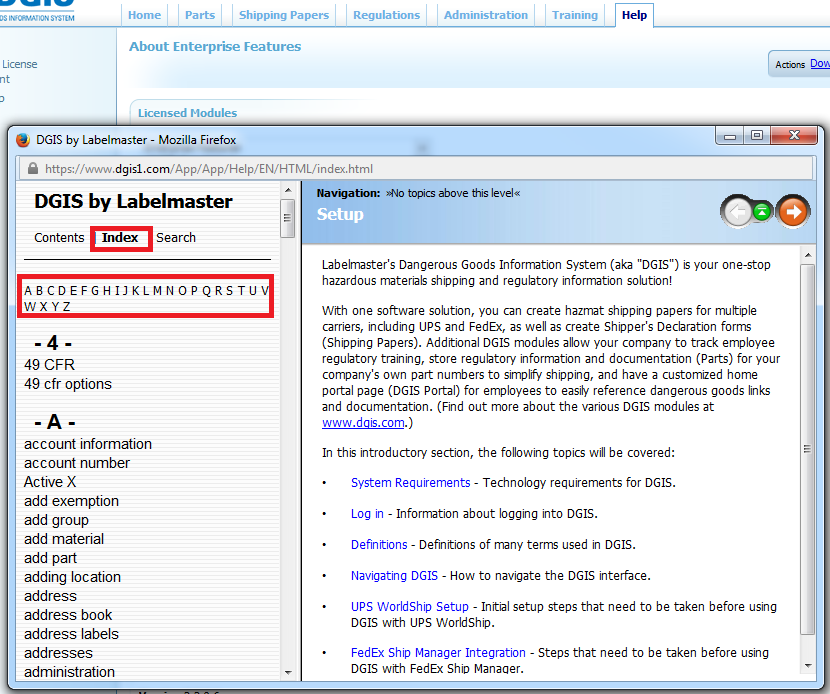Open the System Requirements link
The width and height of the screenshot is (830, 694).
coord(410,483)
